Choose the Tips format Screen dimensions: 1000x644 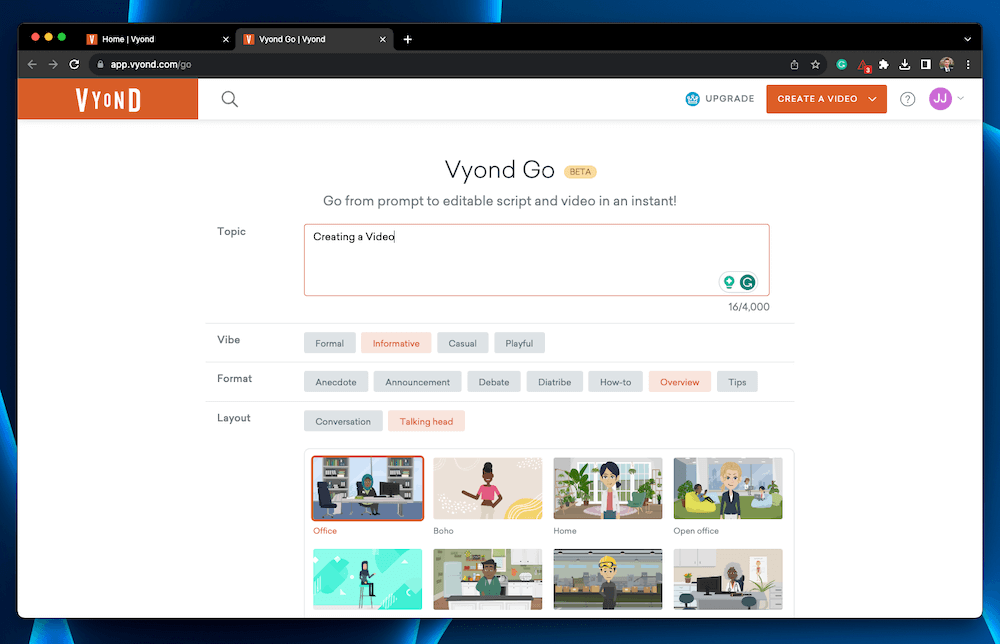click(x=737, y=382)
